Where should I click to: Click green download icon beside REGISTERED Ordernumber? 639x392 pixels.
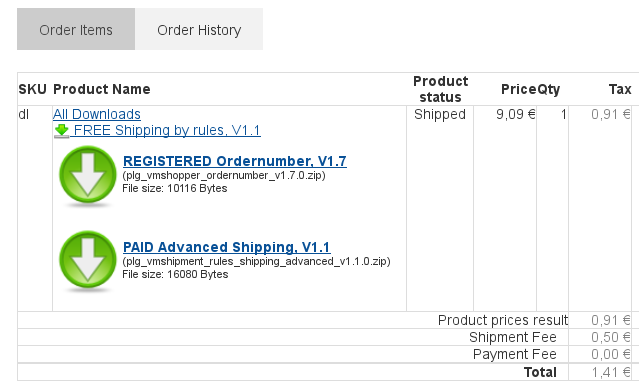(88, 176)
